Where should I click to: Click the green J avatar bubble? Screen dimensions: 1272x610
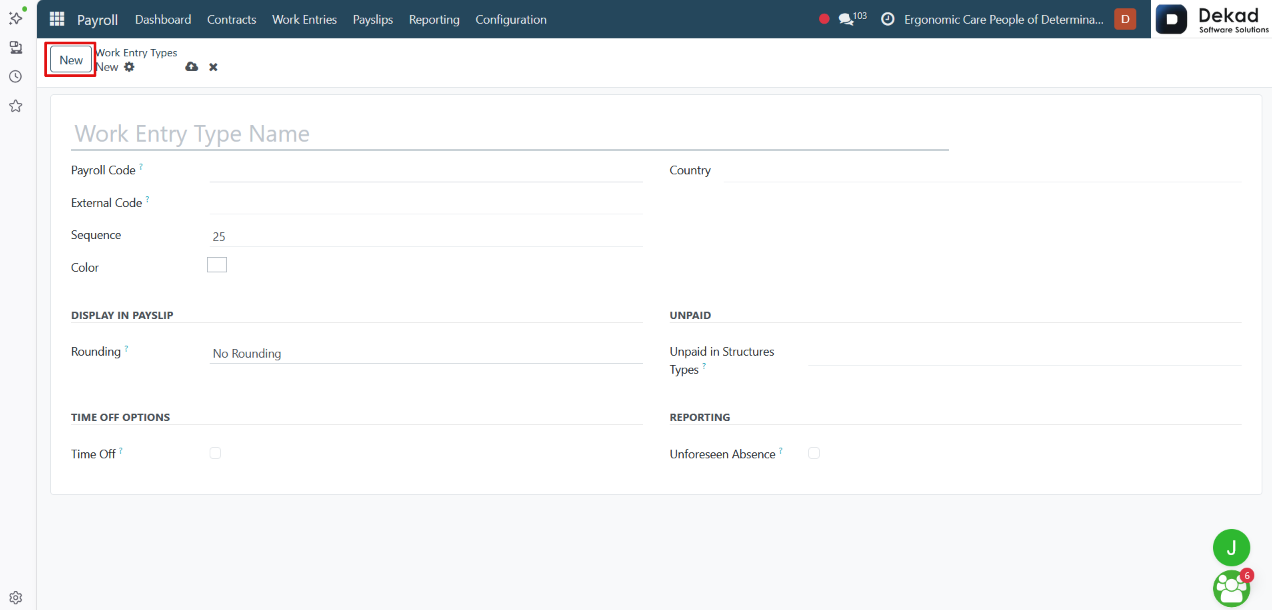tap(1231, 547)
